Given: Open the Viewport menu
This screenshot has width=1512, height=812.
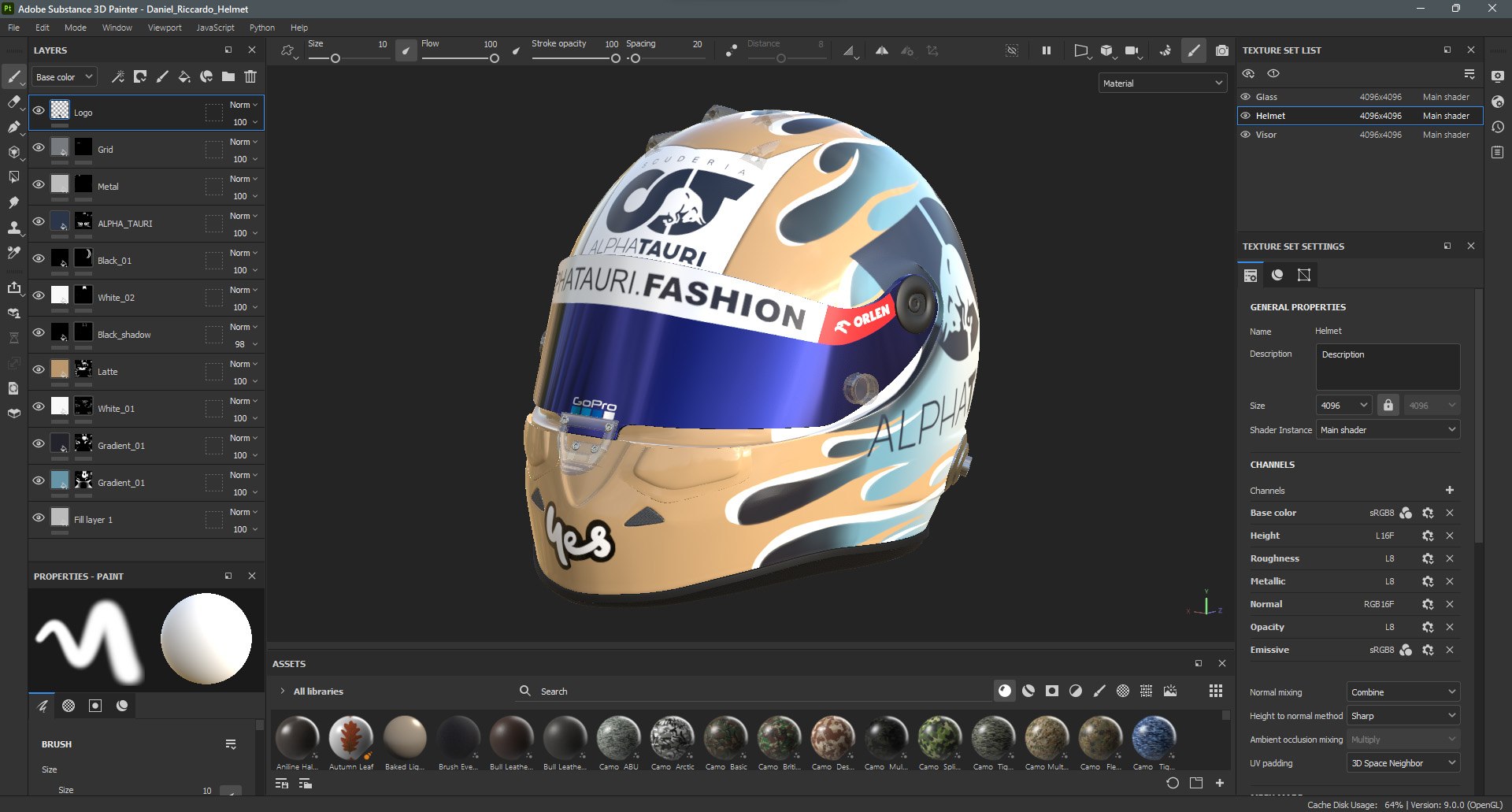Looking at the screenshot, I should coord(165,28).
